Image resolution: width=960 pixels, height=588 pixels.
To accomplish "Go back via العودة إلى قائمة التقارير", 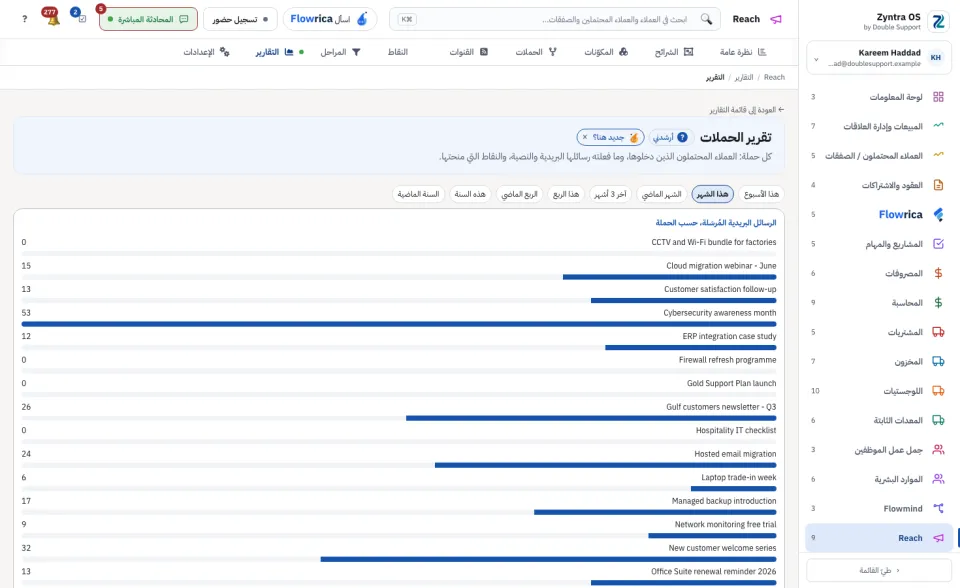I will click(x=747, y=110).
